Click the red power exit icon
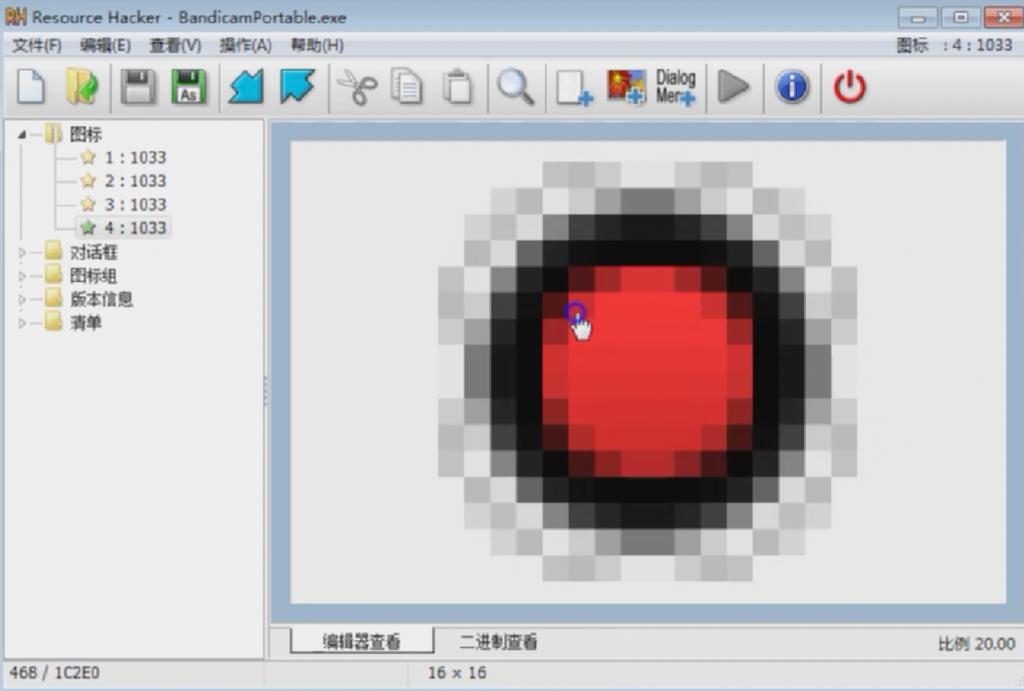 click(849, 87)
